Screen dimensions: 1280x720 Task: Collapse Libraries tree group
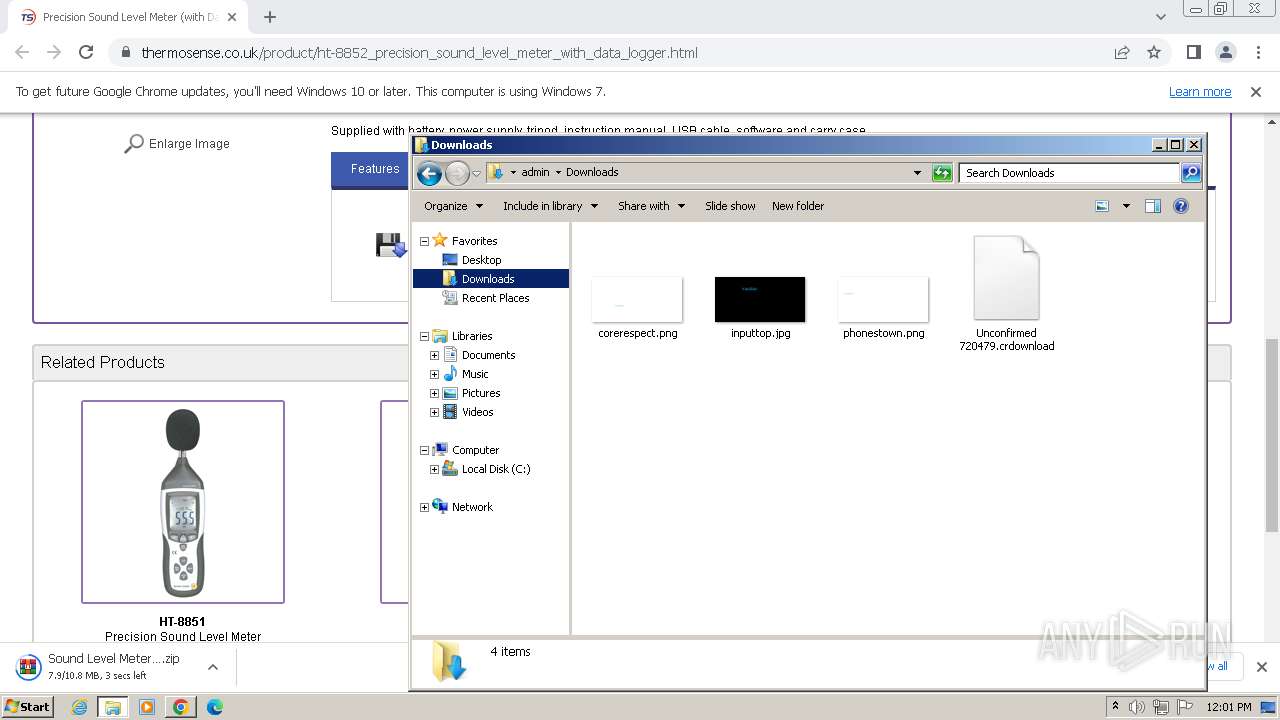424,336
